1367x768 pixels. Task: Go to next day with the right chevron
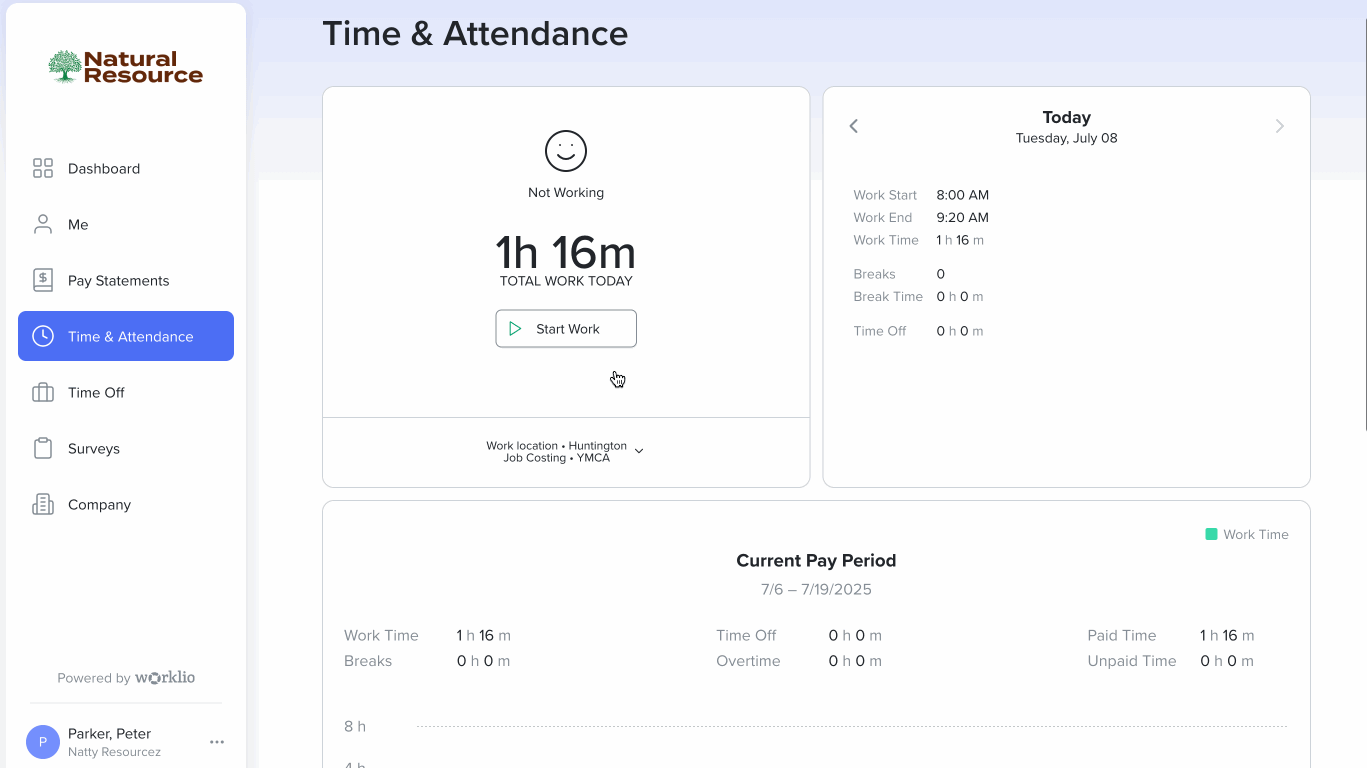click(1280, 126)
